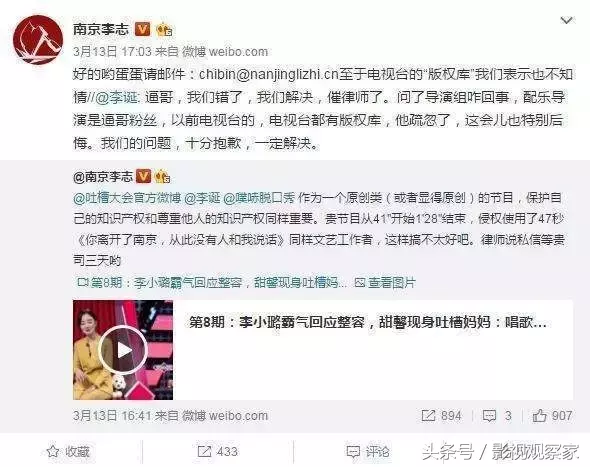Click the repost icon showing 894
Image resolution: width=590 pixels, height=467 pixels.
tap(441, 416)
